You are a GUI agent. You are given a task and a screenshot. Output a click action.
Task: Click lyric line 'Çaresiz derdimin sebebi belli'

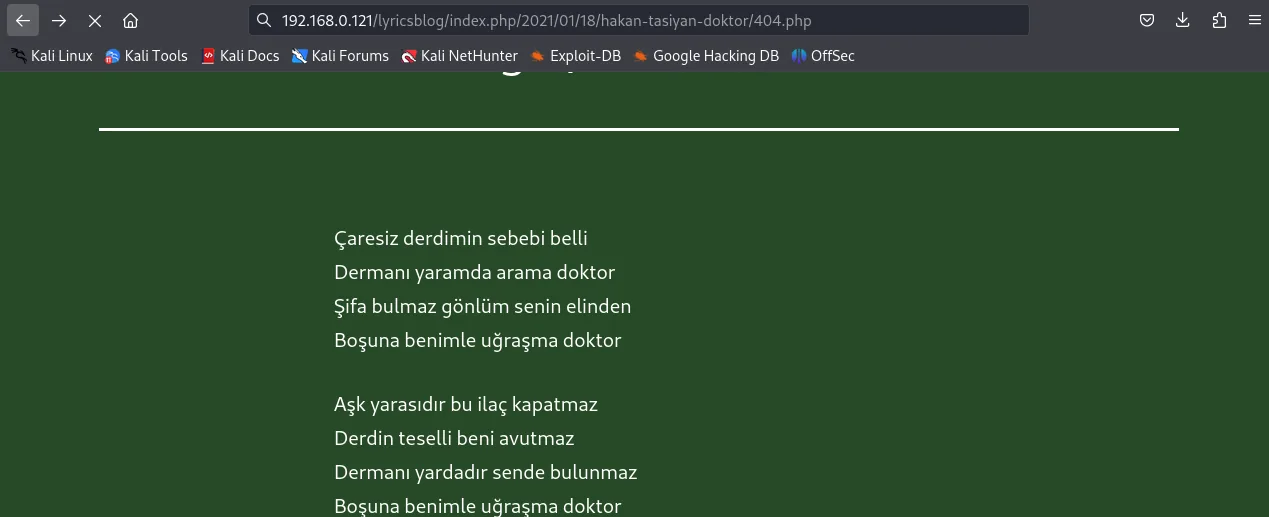pyautogui.click(x=461, y=239)
